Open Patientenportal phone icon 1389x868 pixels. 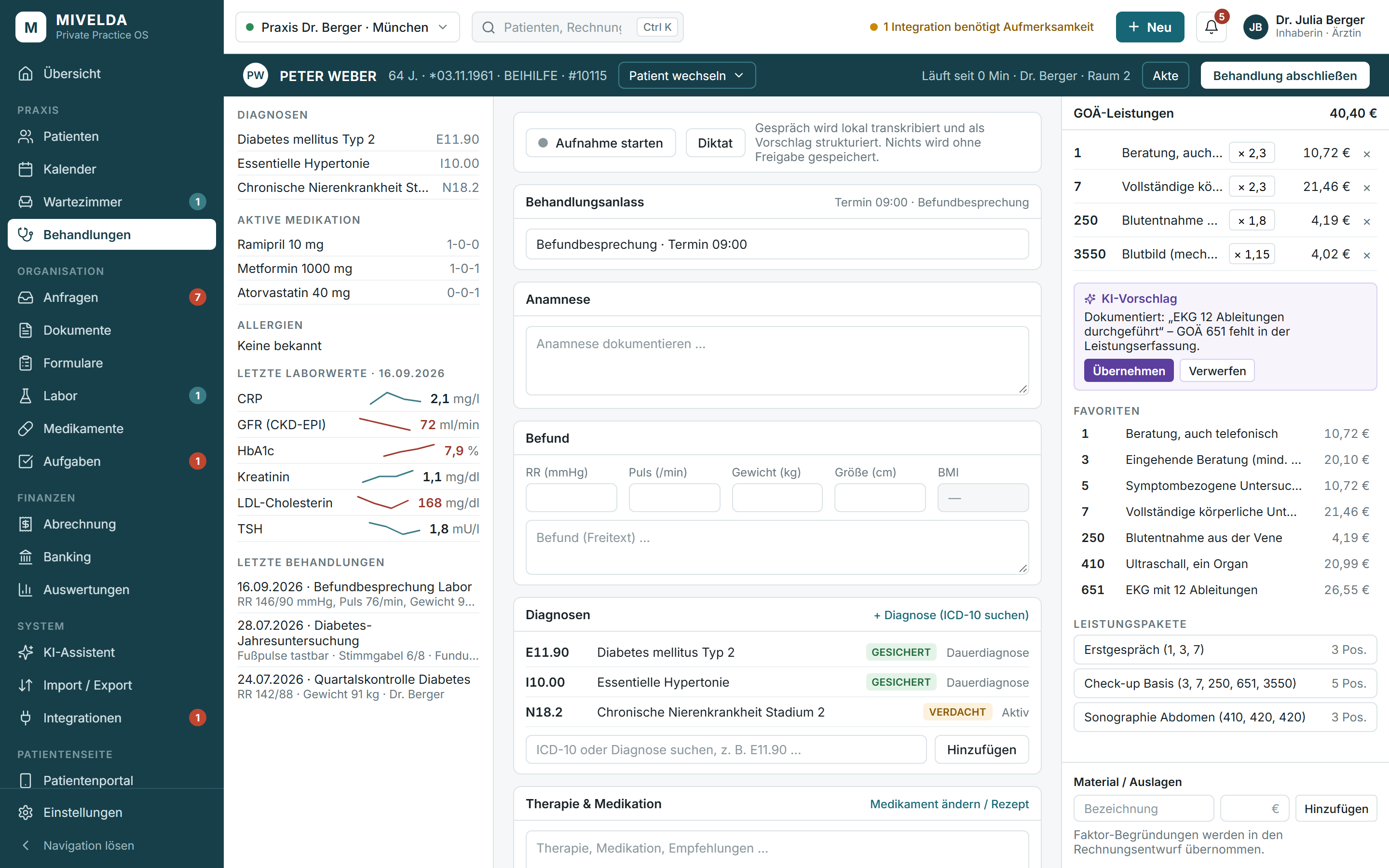tap(25, 780)
